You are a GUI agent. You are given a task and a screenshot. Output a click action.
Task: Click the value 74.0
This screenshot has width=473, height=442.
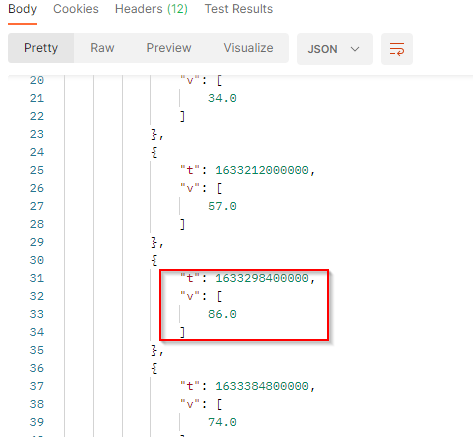[222, 422]
